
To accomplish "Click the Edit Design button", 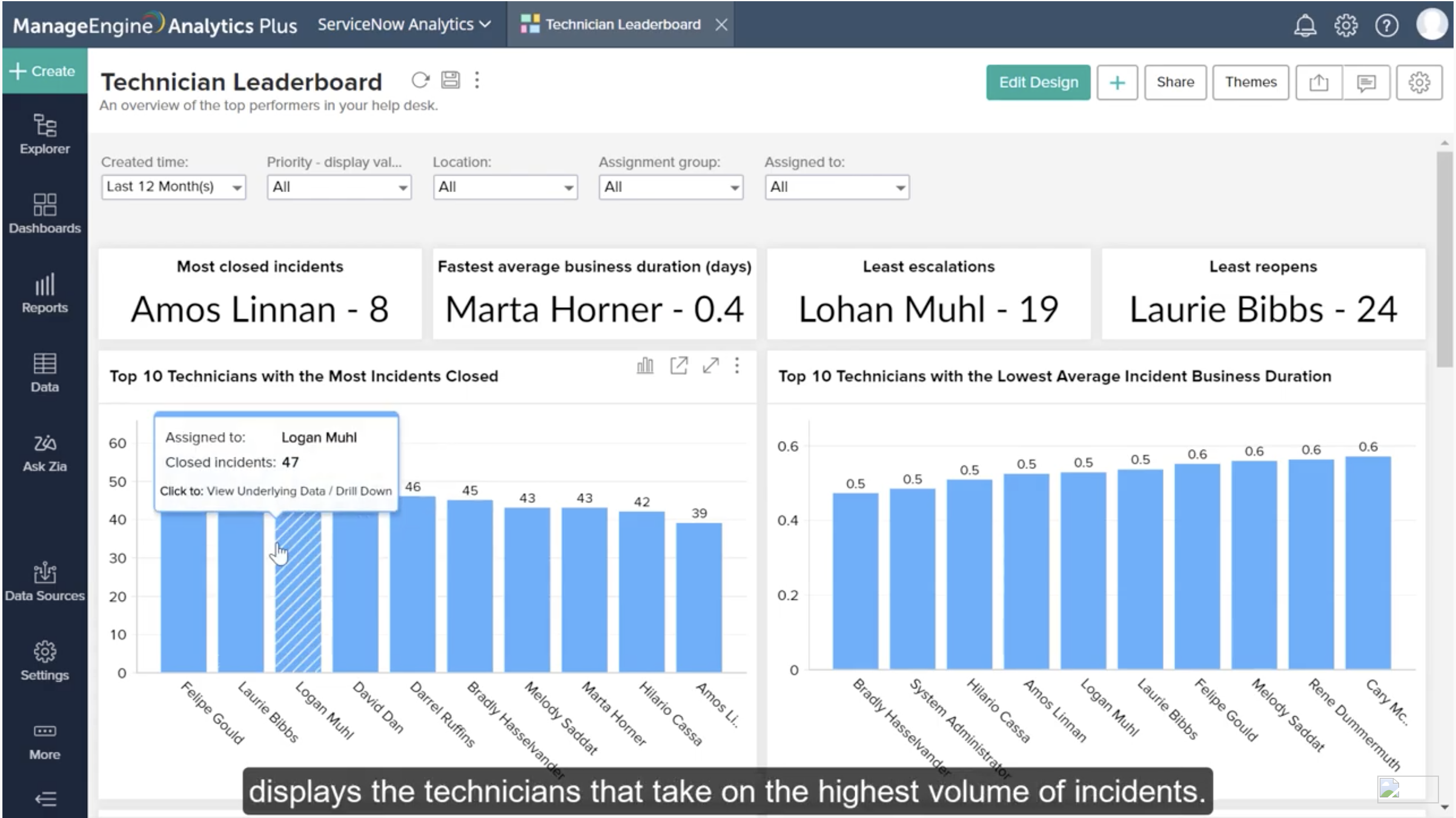I will (x=1037, y=82).
